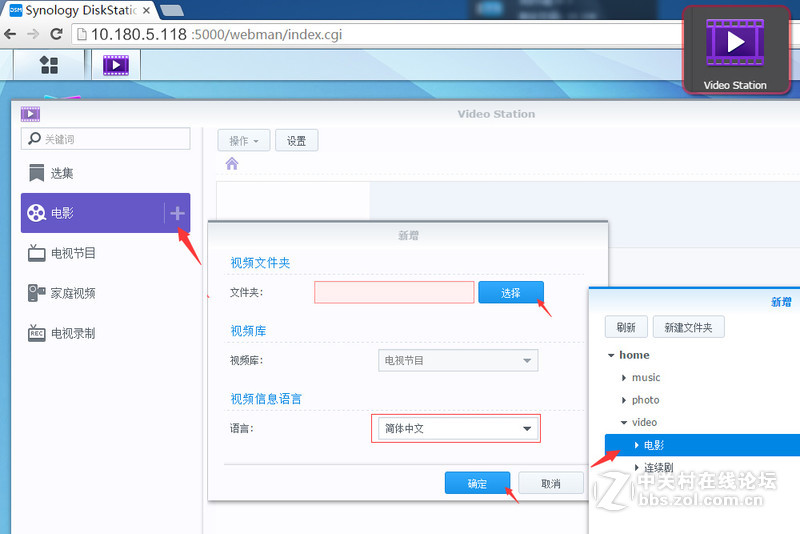Open the 电视录制 TV recording section

106,334
